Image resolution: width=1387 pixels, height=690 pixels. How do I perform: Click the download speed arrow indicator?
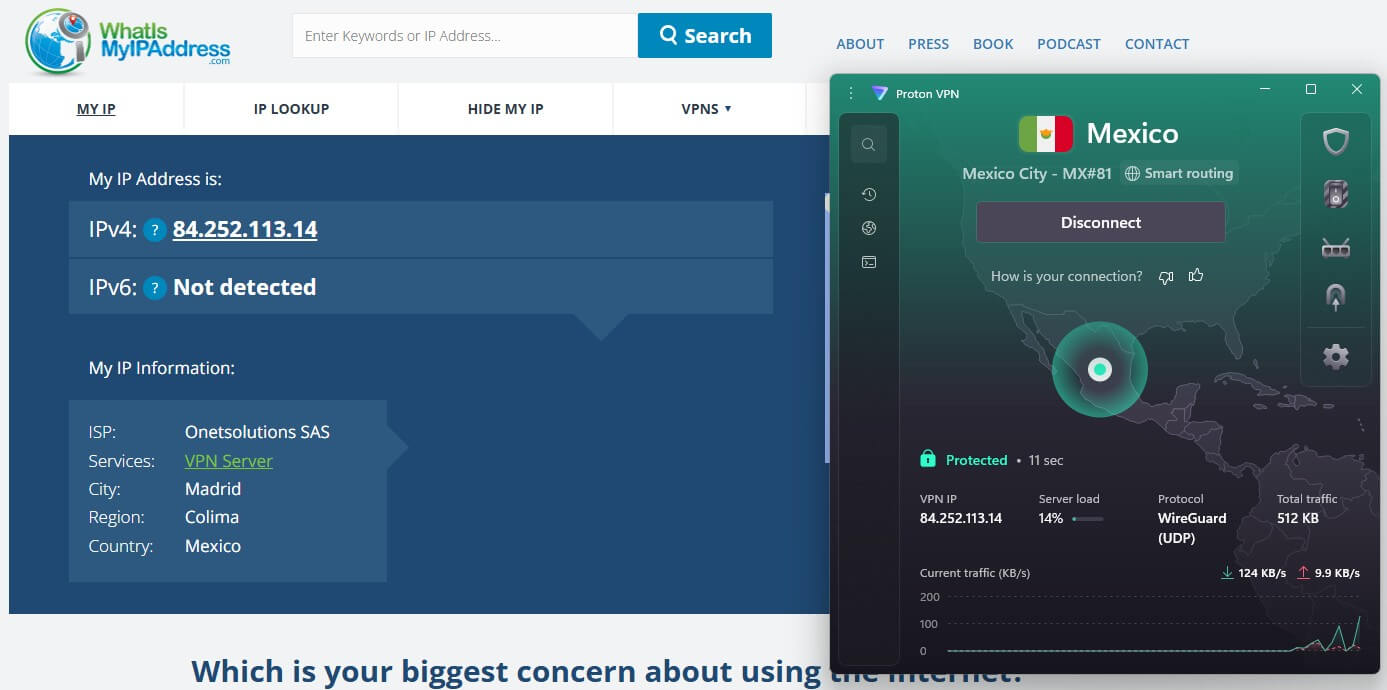[x=1227, y=573]
